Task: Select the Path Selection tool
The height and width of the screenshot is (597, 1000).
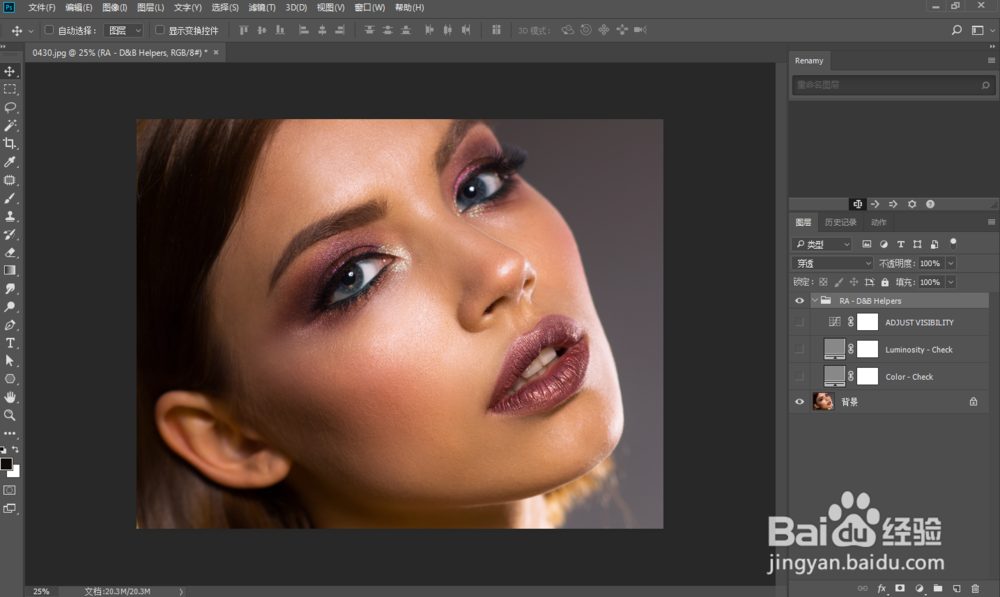Action: (x=10, y=360)
